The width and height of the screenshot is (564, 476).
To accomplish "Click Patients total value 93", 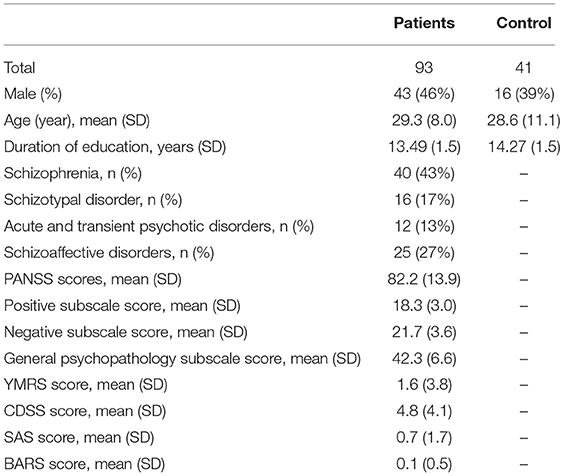I will tap(424, 68).
